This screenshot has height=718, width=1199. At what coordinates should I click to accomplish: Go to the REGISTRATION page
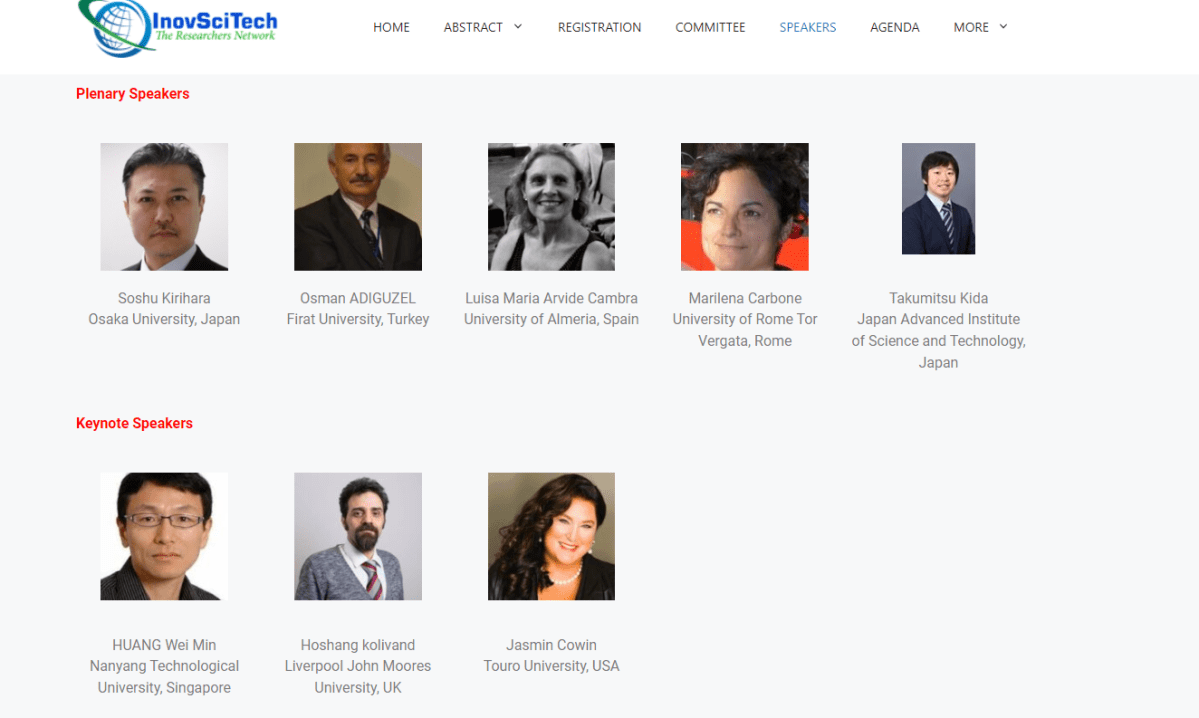click(x=600, y=28)
